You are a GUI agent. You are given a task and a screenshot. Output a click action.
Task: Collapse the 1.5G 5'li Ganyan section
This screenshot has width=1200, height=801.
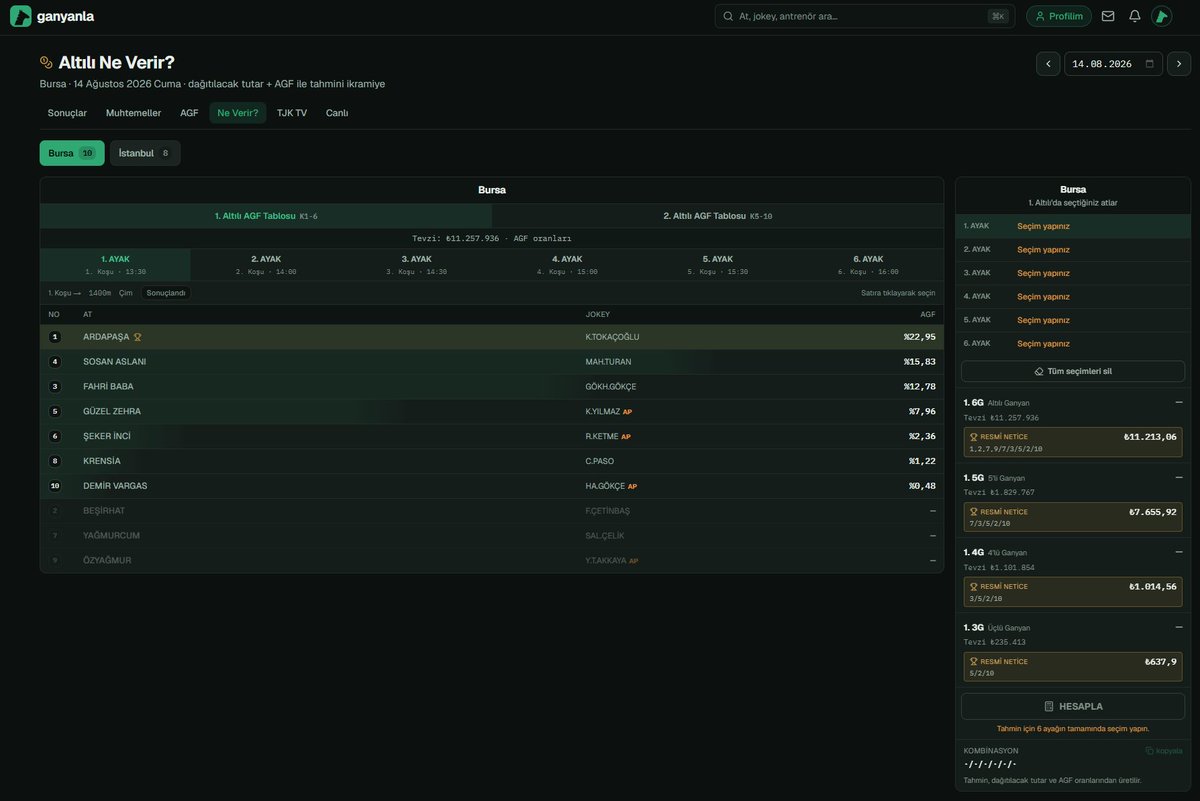[x=1179, y=478]
